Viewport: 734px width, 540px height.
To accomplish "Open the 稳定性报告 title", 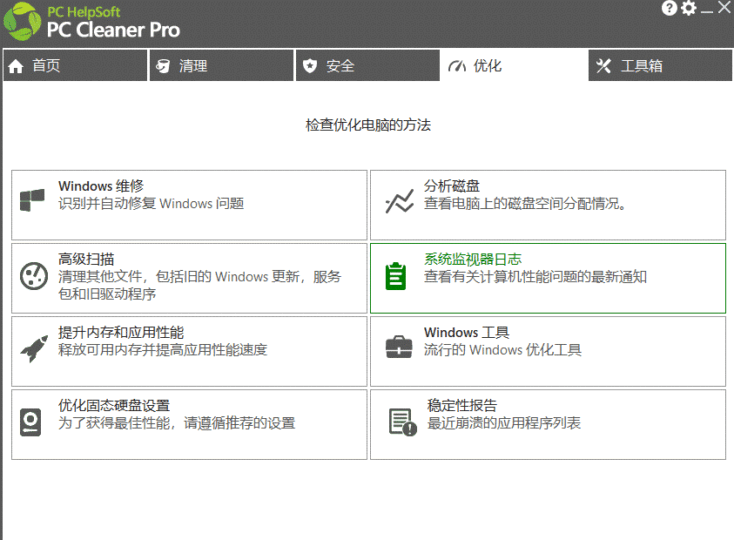I will pyautogui.click(x=462, y=406).
